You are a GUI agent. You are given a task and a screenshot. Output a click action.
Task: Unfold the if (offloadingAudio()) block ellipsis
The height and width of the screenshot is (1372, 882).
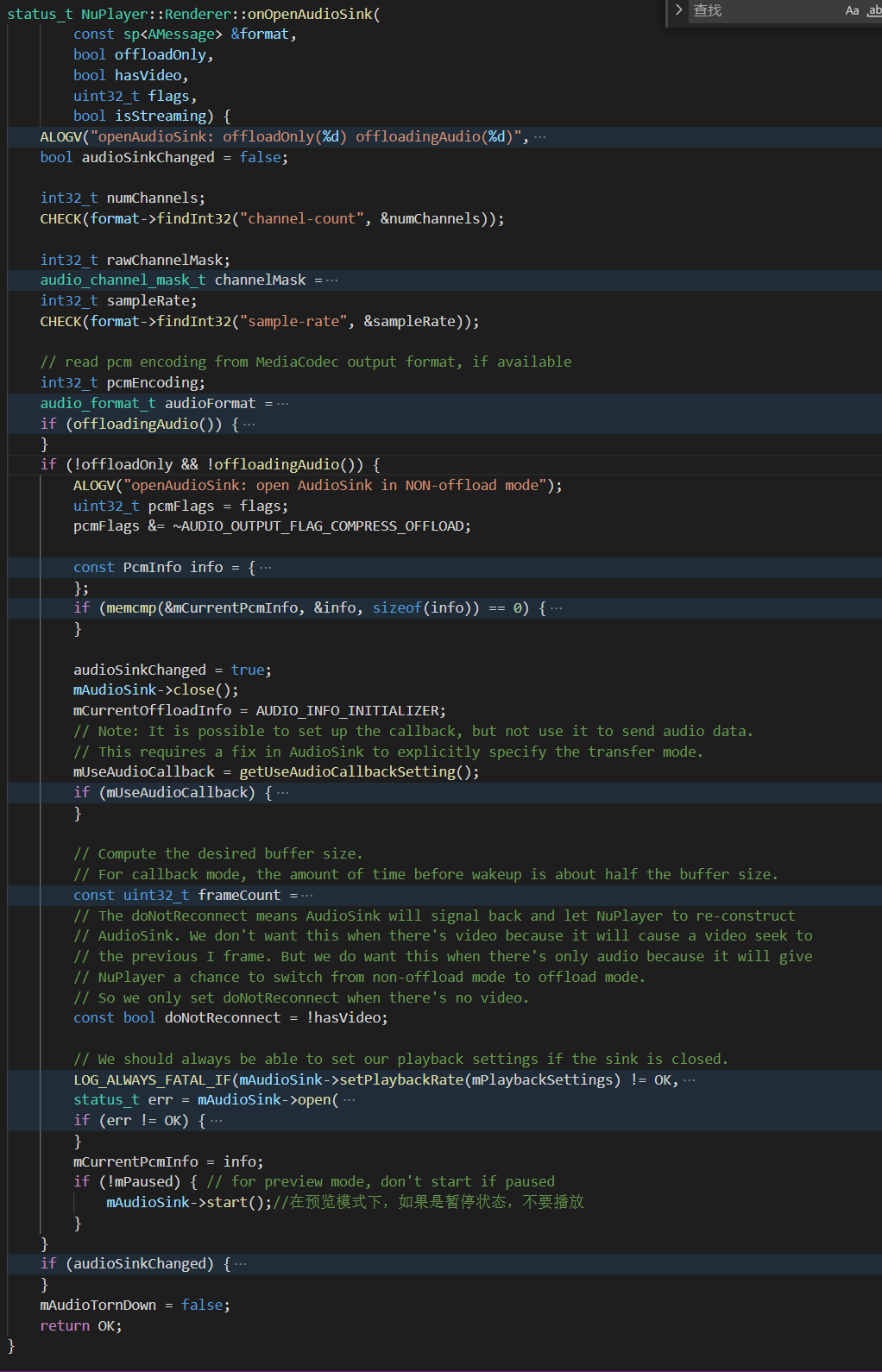pos(249,425)
